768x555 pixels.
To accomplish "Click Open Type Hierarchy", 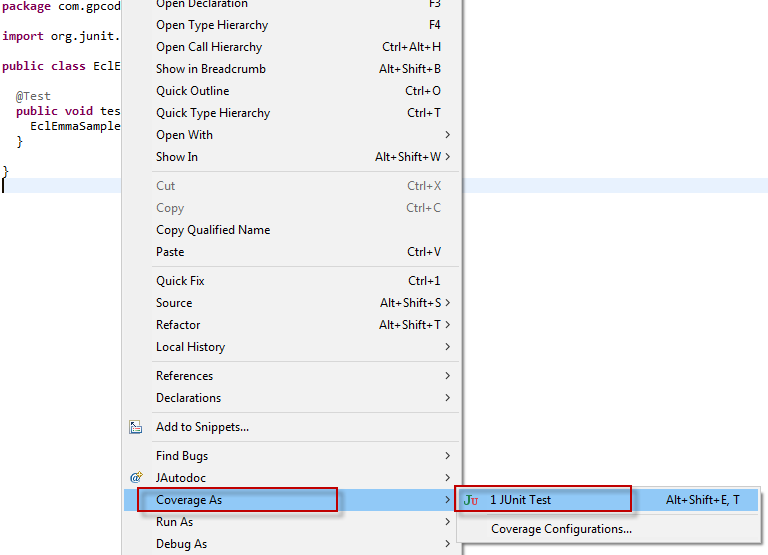I will click(212, 25).
